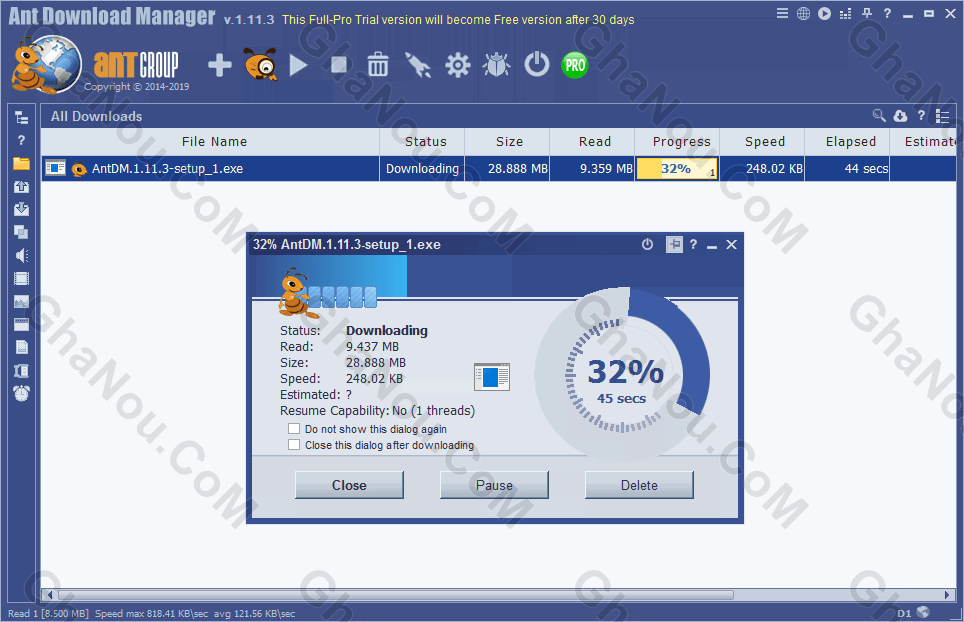The width and height of the screenshot is (964, 622).
Task: Pause the download in the dialog
Action: coord(494,485)
